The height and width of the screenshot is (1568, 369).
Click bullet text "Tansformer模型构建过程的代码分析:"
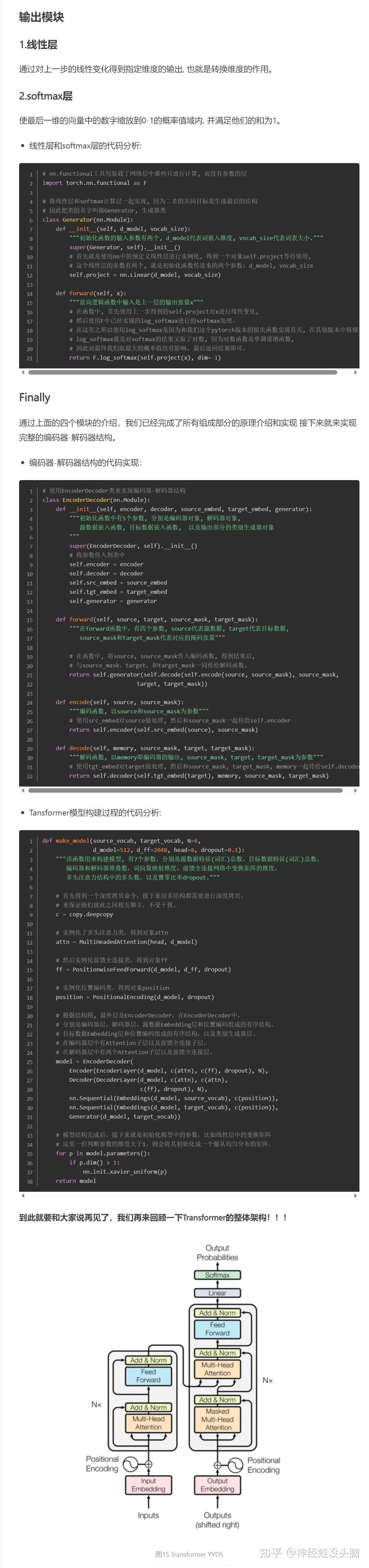pyautogui.click(x=95, y=813)
